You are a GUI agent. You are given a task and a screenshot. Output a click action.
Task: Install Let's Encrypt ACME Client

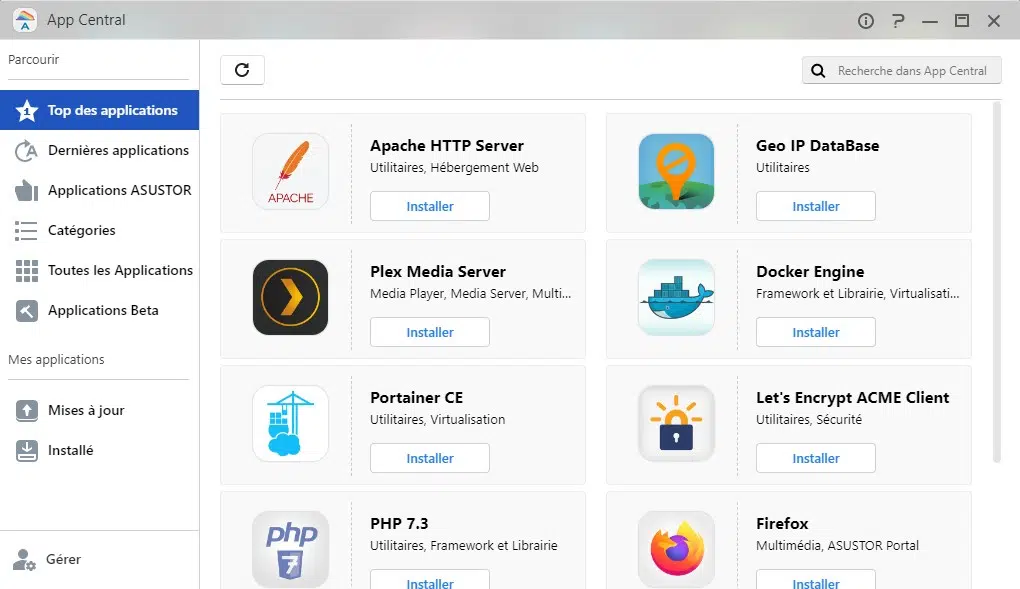(816, 458)
